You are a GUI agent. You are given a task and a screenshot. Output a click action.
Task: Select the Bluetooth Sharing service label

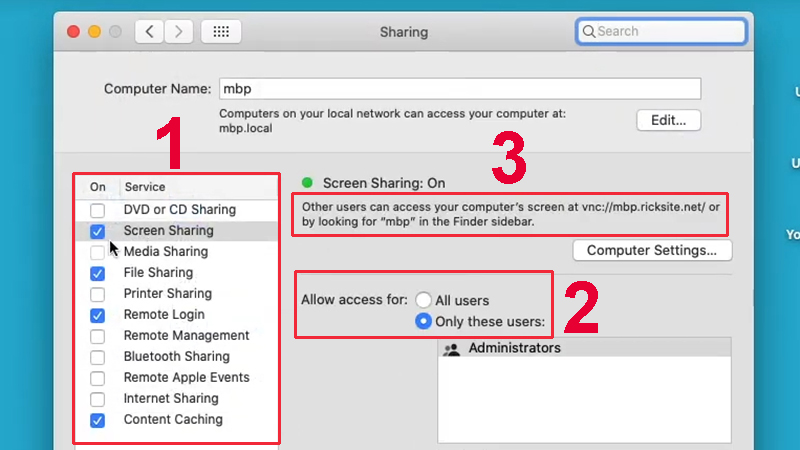pos(177,356)
